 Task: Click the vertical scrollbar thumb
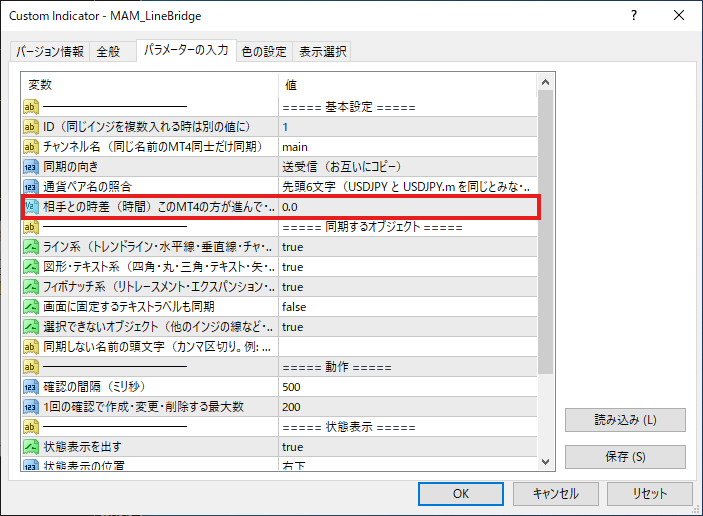[545, 232]
